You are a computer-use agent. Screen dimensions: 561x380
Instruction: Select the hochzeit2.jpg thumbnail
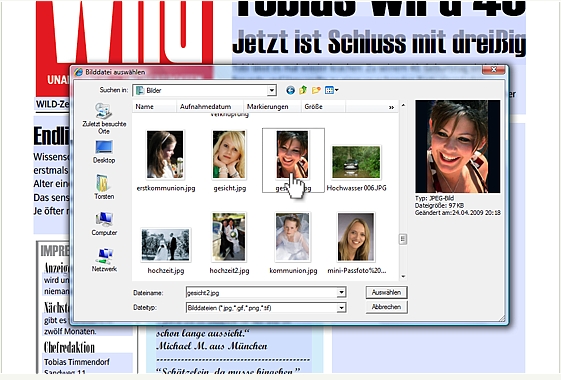[x=229, y=237]
